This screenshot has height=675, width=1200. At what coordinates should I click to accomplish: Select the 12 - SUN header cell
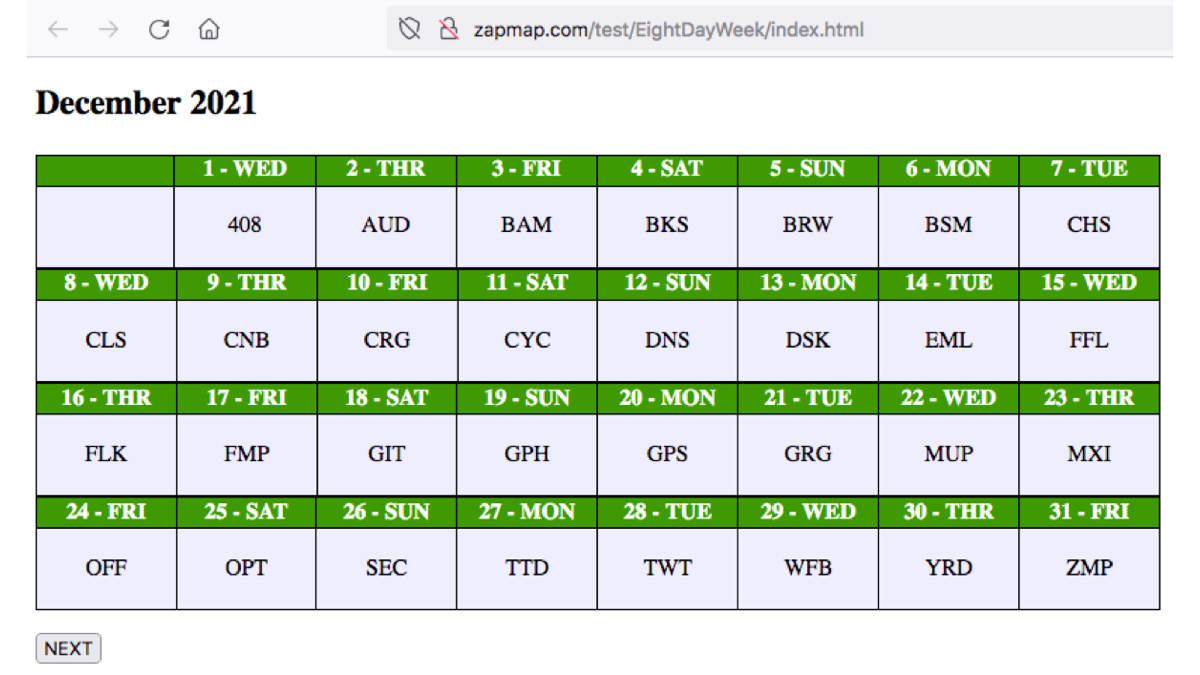667,284
